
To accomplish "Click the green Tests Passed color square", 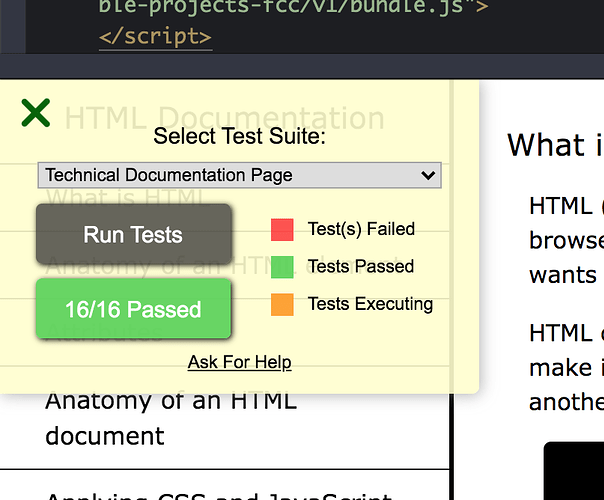I will 282,266.
